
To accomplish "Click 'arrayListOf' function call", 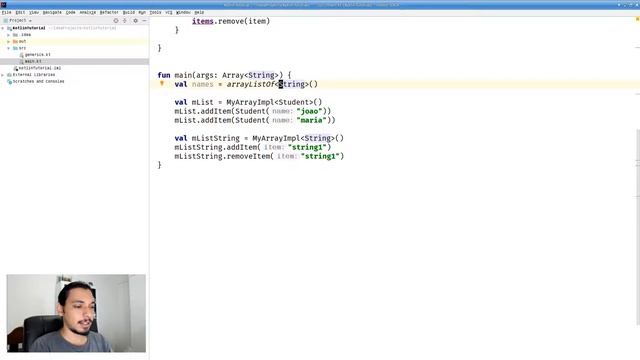I will click(x=251, y=84).
